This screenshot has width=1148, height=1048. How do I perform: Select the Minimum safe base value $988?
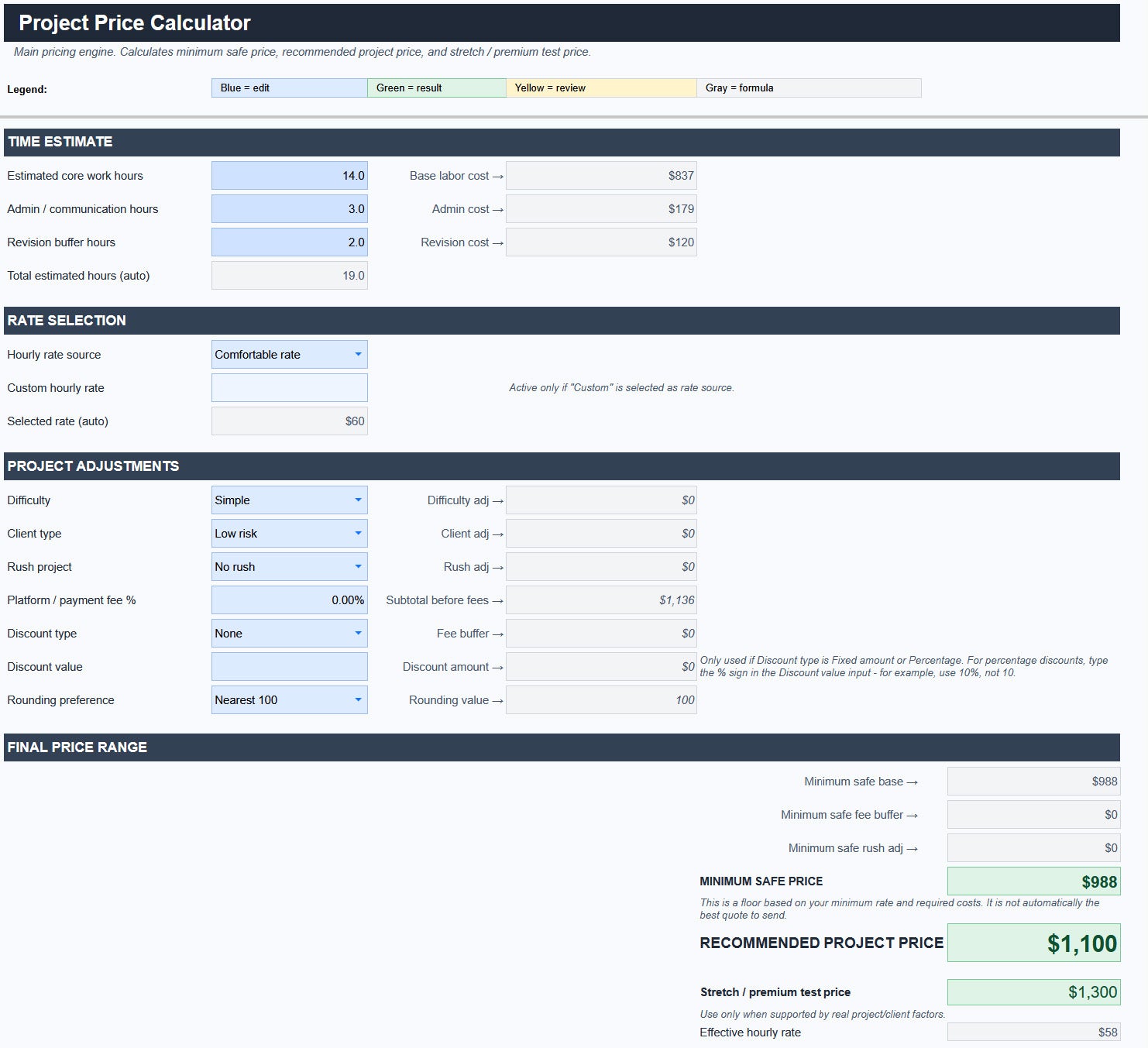[1033, 782]
